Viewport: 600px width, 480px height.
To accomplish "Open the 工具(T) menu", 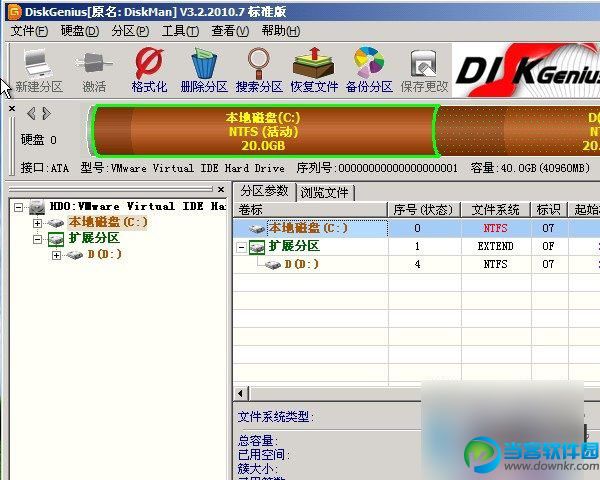I will [x=180, y=31].
